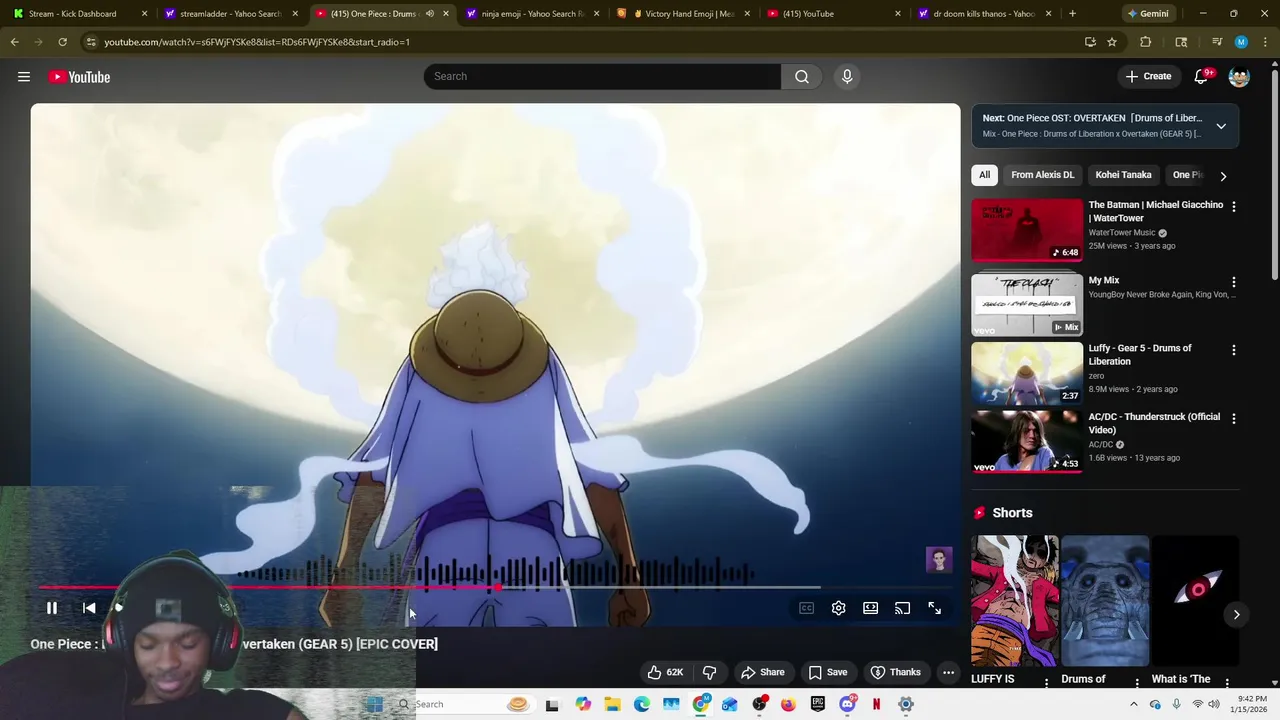Screen dimensions: 1280x720
Task: Open More actions three-dot button
Action: [949, 672]
